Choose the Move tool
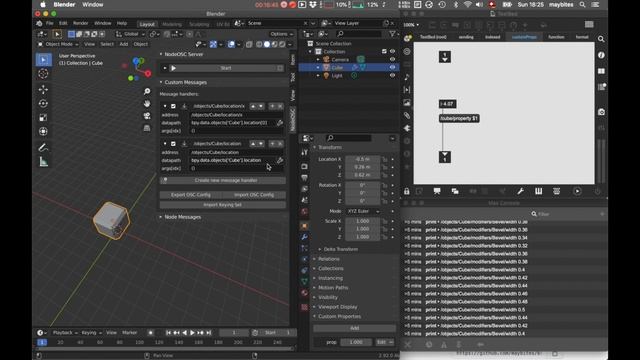 coord(43,89)
